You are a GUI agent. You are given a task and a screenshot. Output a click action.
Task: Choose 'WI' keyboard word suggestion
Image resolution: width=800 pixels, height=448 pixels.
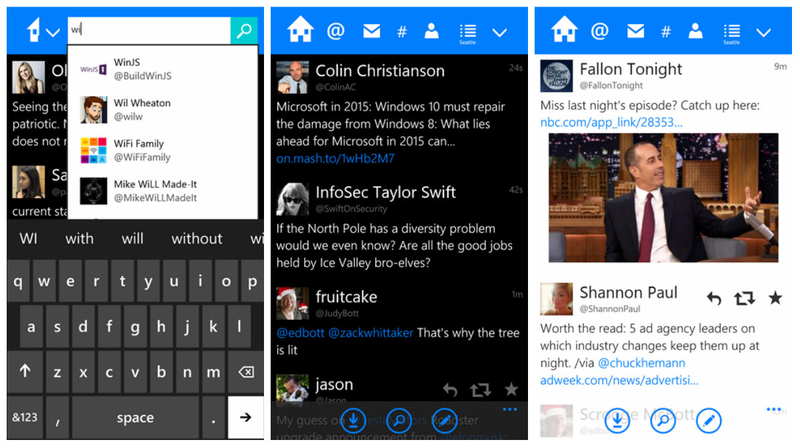pyautogui.click(x=29, y=238)
